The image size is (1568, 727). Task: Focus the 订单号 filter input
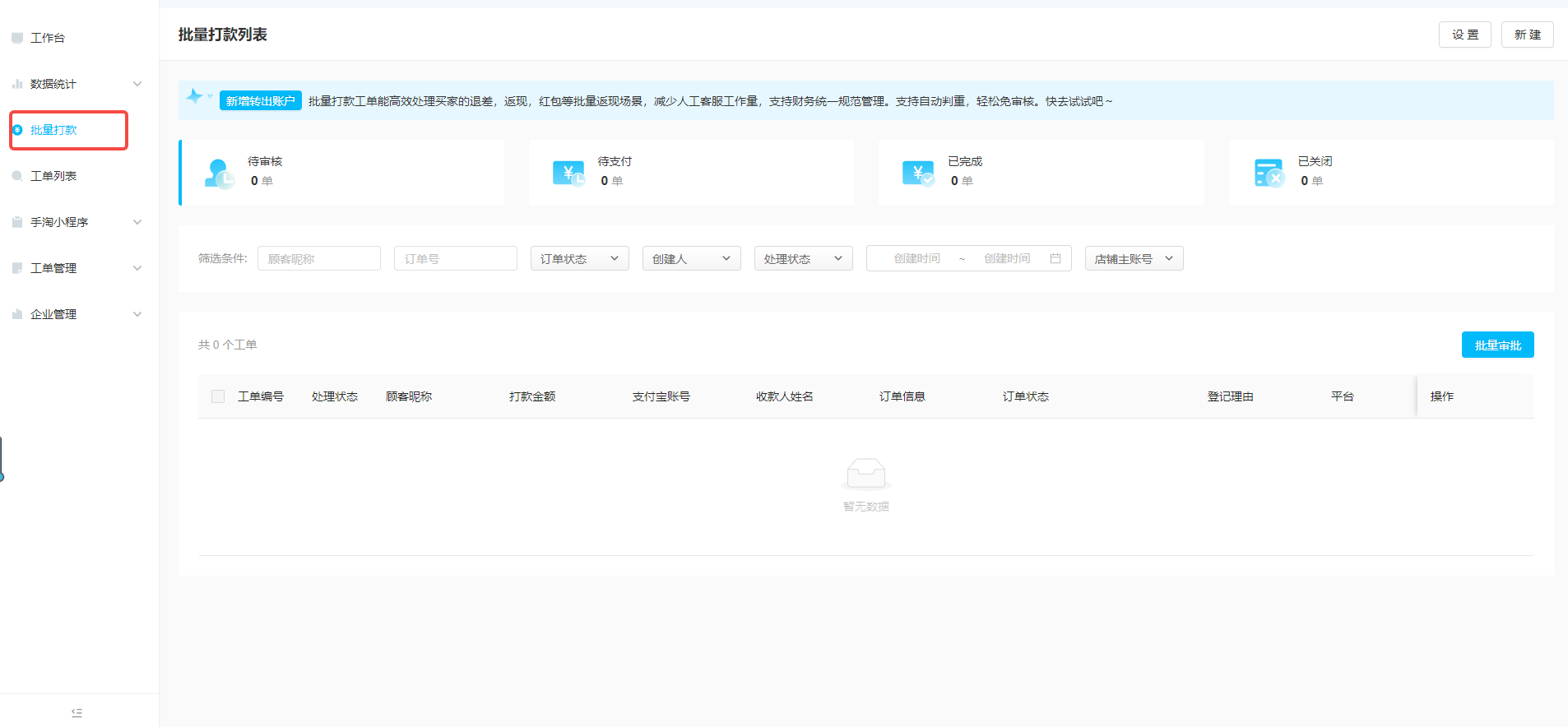click(456, 258)
